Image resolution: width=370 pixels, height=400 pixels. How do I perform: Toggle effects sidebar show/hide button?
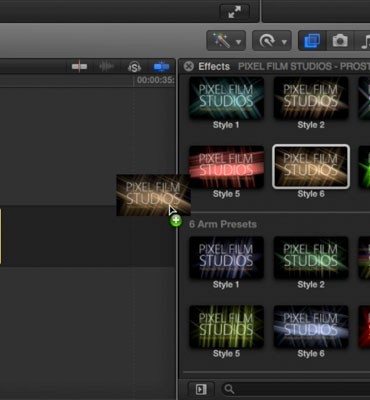pyautogui.click(x=201, y=389)
